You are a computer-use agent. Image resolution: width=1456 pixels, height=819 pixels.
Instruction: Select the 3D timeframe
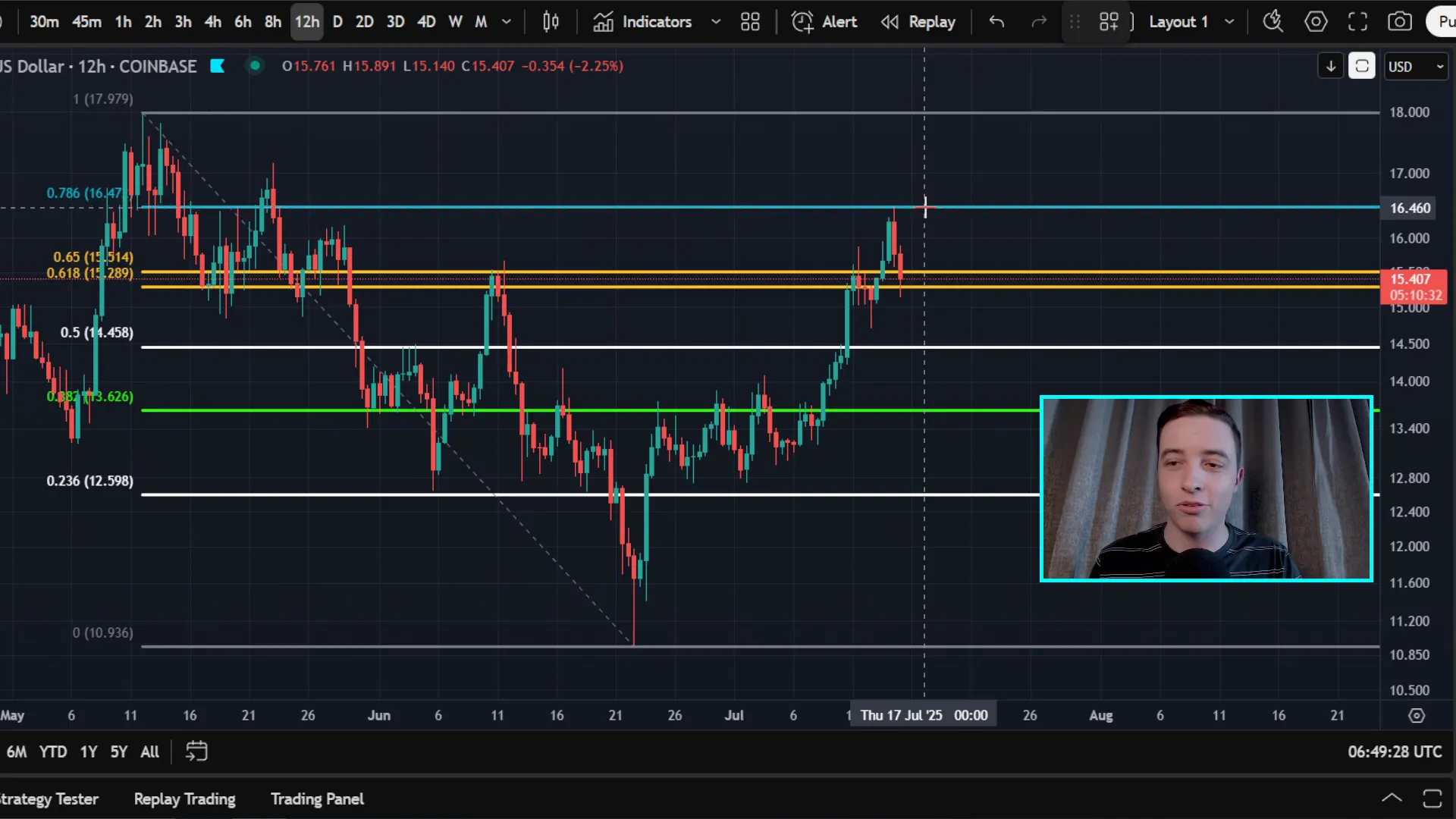coord(395,22)
